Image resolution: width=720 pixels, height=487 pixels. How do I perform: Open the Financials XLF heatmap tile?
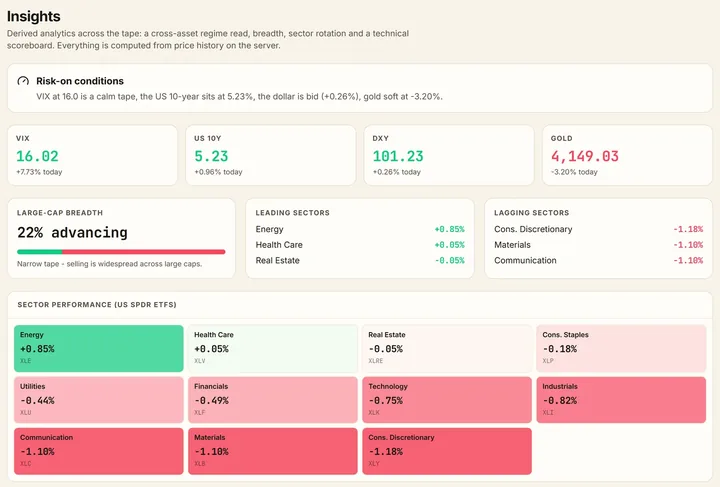(x=273, y=400)
